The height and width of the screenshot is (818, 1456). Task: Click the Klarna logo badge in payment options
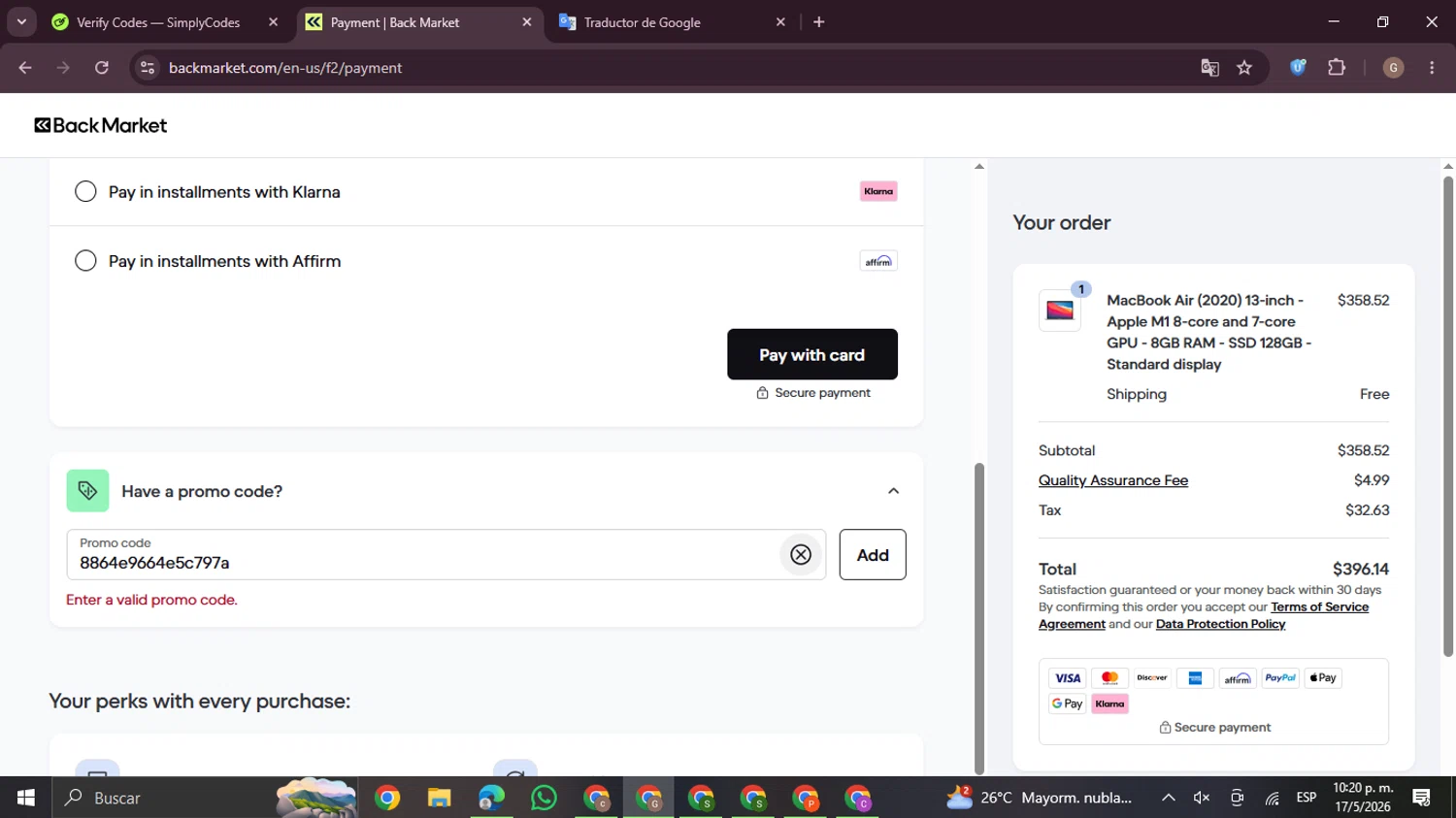(878, 191)
